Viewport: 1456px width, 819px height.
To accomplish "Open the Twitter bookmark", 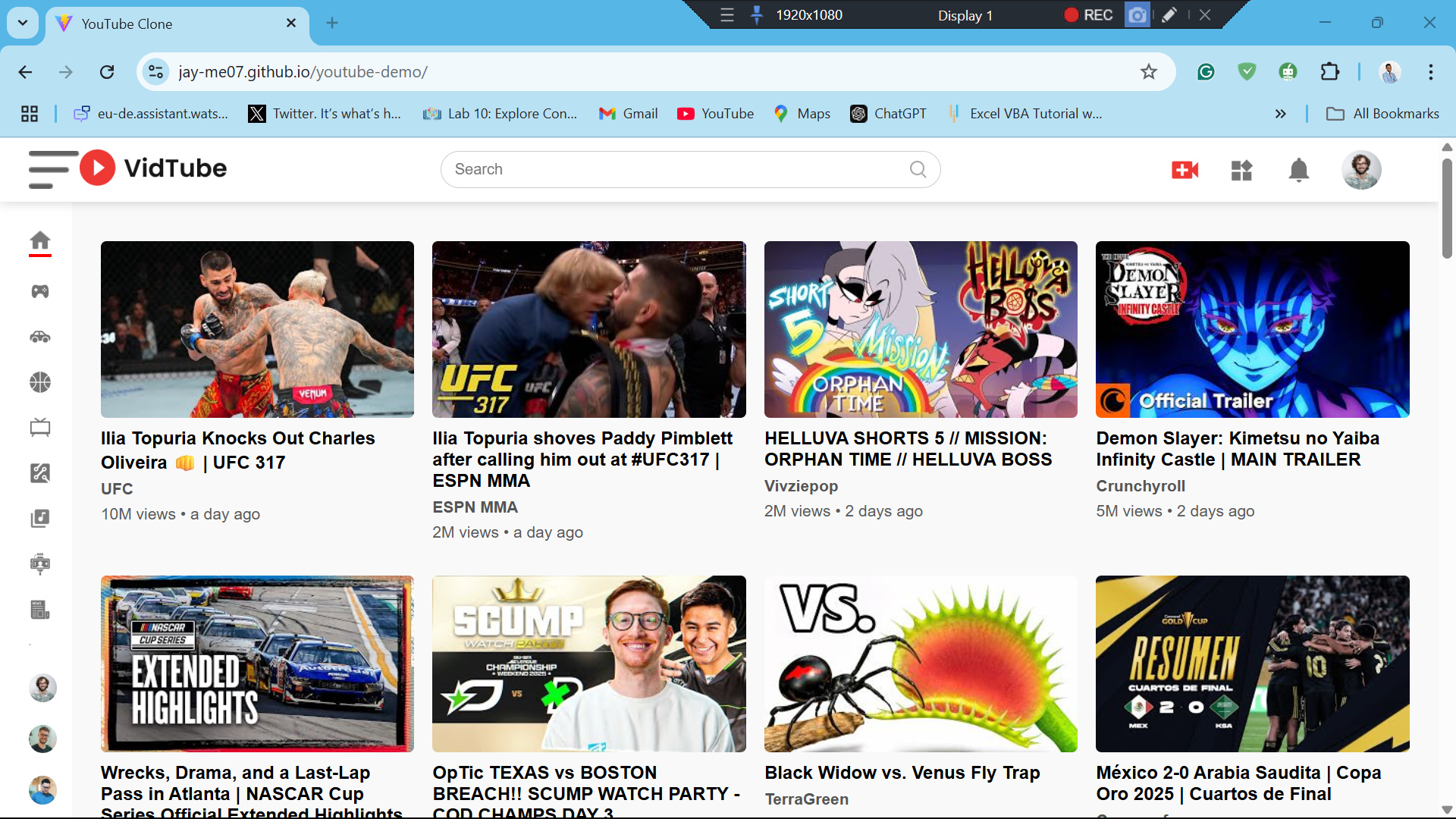I will coord(325,114).
